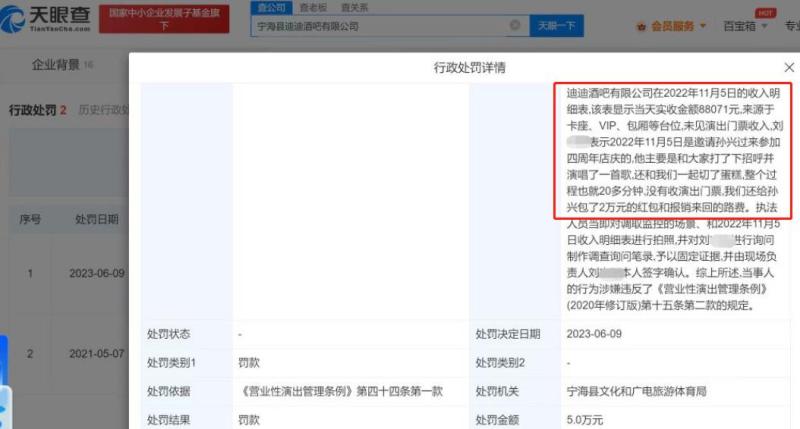The width and height of the screenshot is (800, 429).
Task: Click the 2023-06-09 penalty row date
Action: pos(97,273)
